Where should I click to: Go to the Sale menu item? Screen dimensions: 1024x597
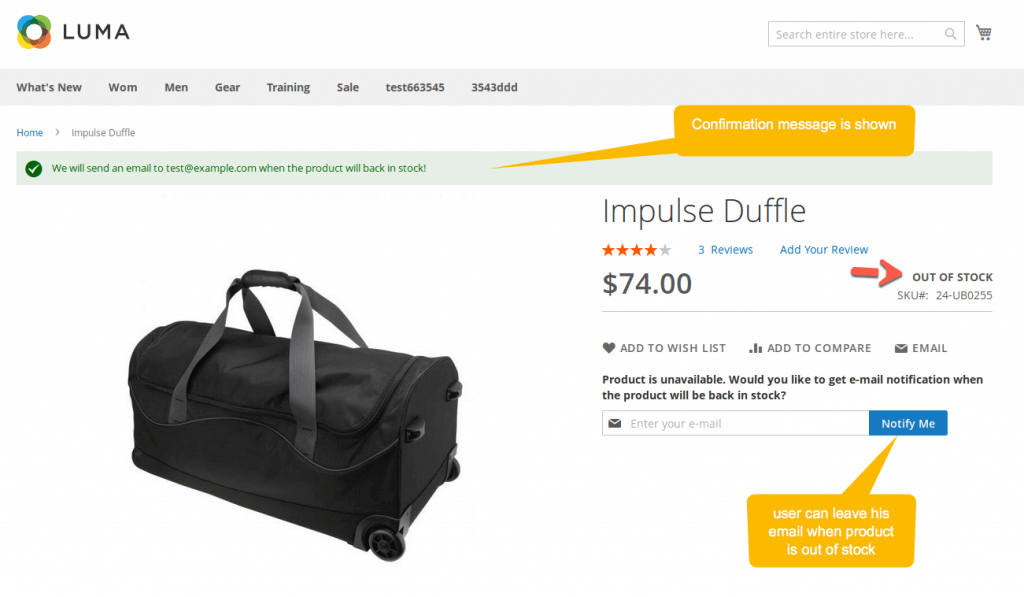point(347,88)
